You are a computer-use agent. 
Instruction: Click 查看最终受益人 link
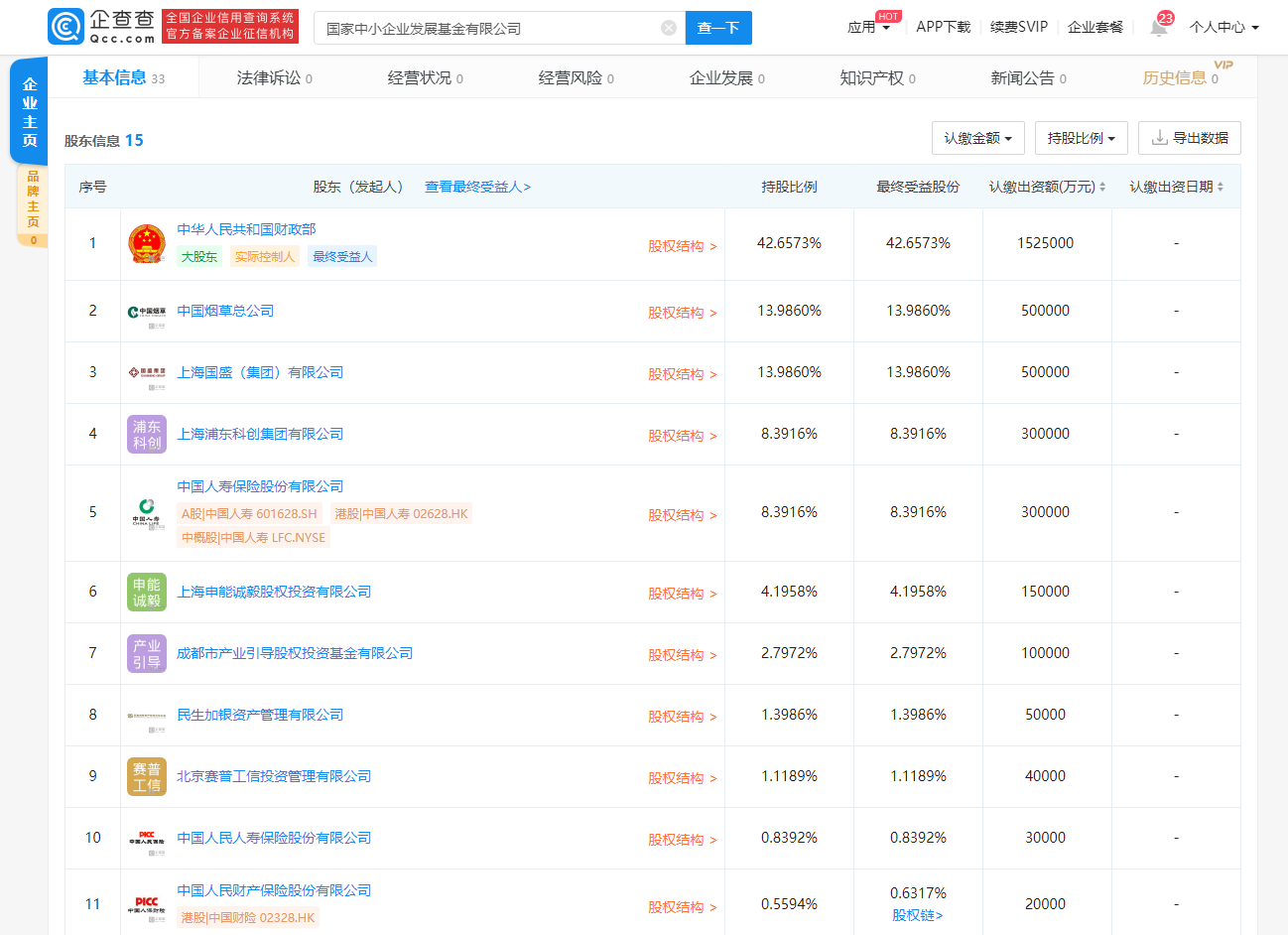[x=478, y=187]
